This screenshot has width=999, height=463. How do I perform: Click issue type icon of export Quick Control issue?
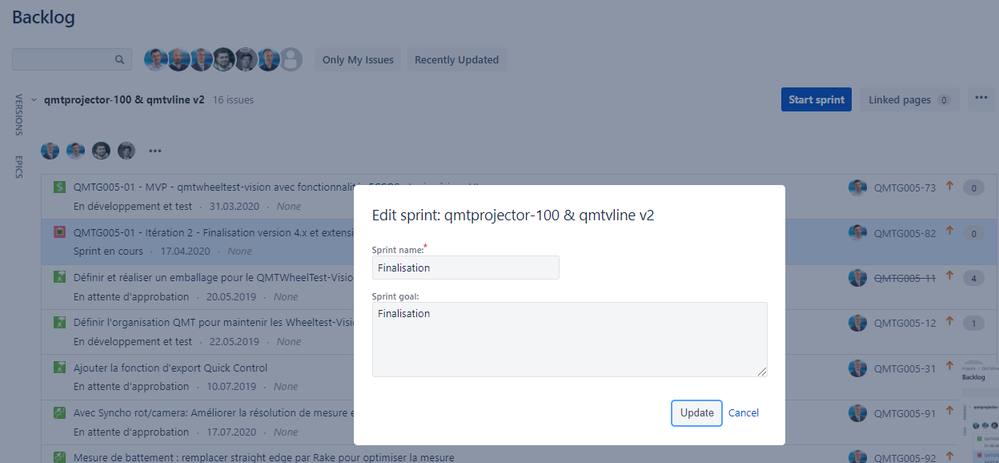click(x=59, y=367)
